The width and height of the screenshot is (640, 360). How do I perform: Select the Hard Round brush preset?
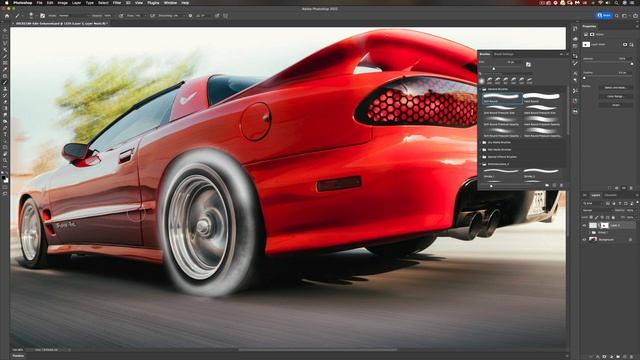click(542, 98)
